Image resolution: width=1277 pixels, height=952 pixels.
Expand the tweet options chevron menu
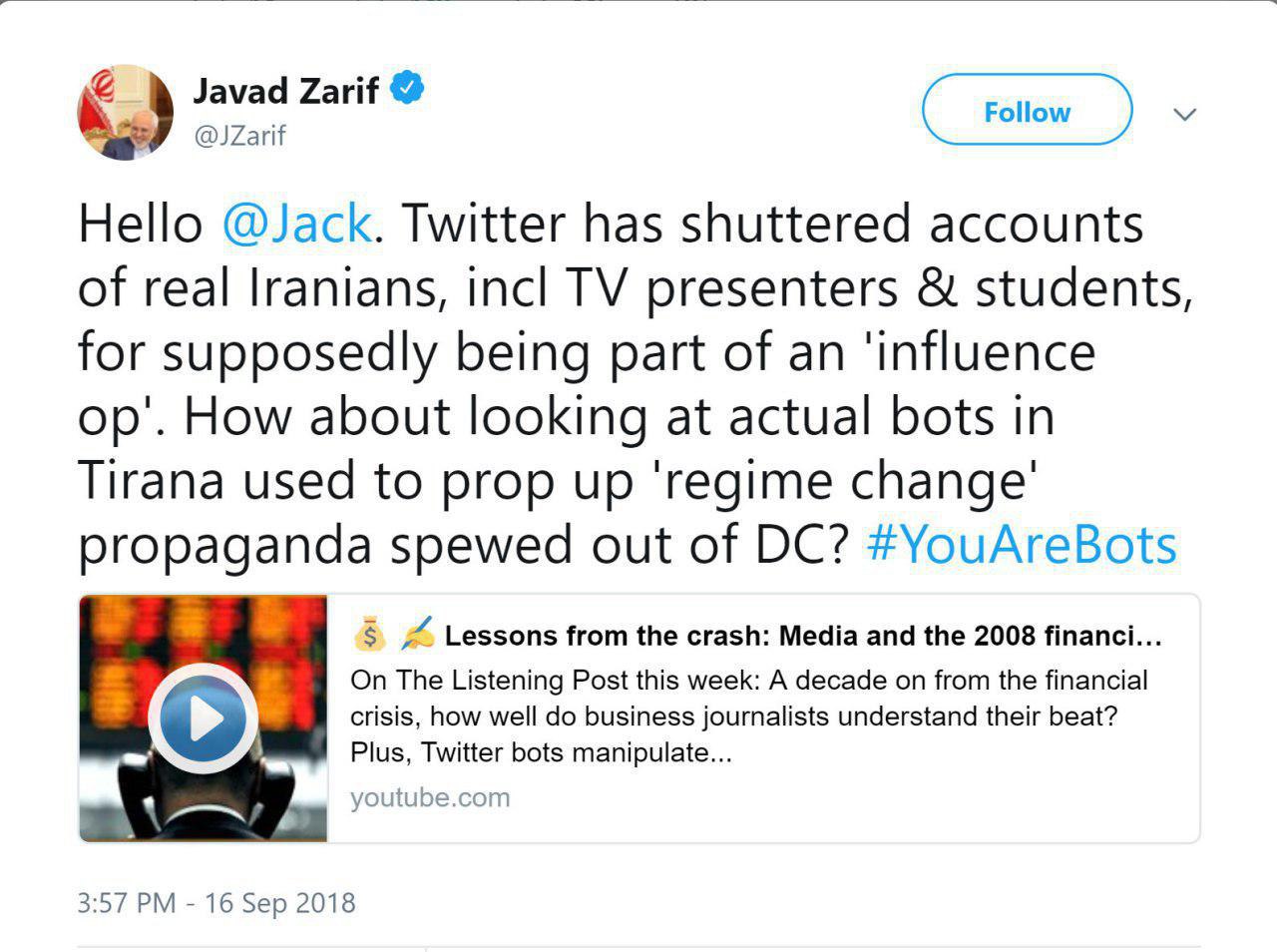[x=1184, y=114]
